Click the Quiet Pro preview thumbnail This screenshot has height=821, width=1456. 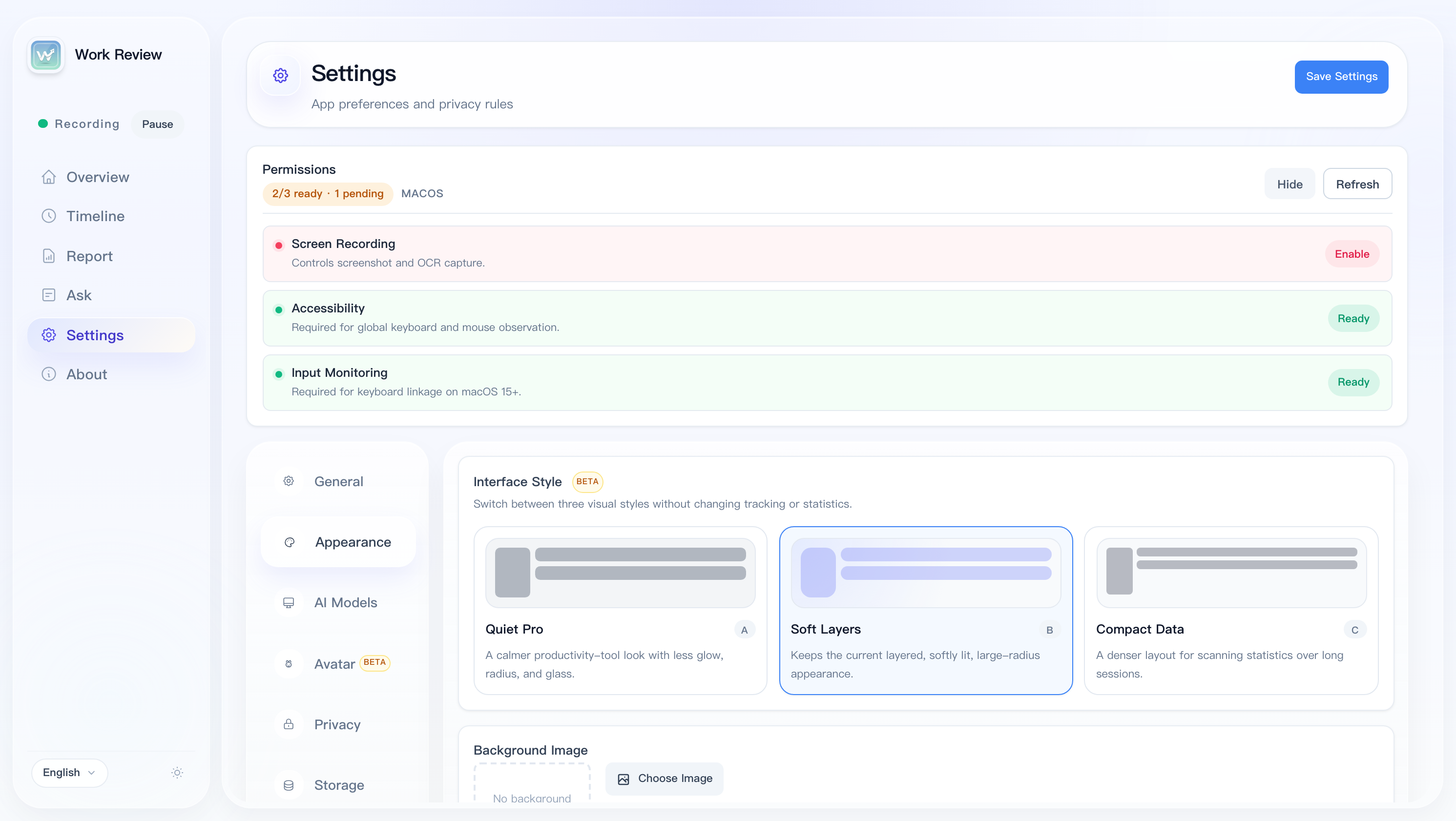click(x=620, y=573)
